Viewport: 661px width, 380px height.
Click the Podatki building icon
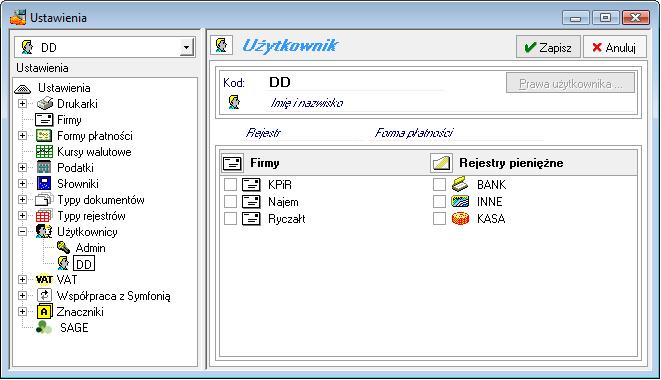[x=44, y=167]
